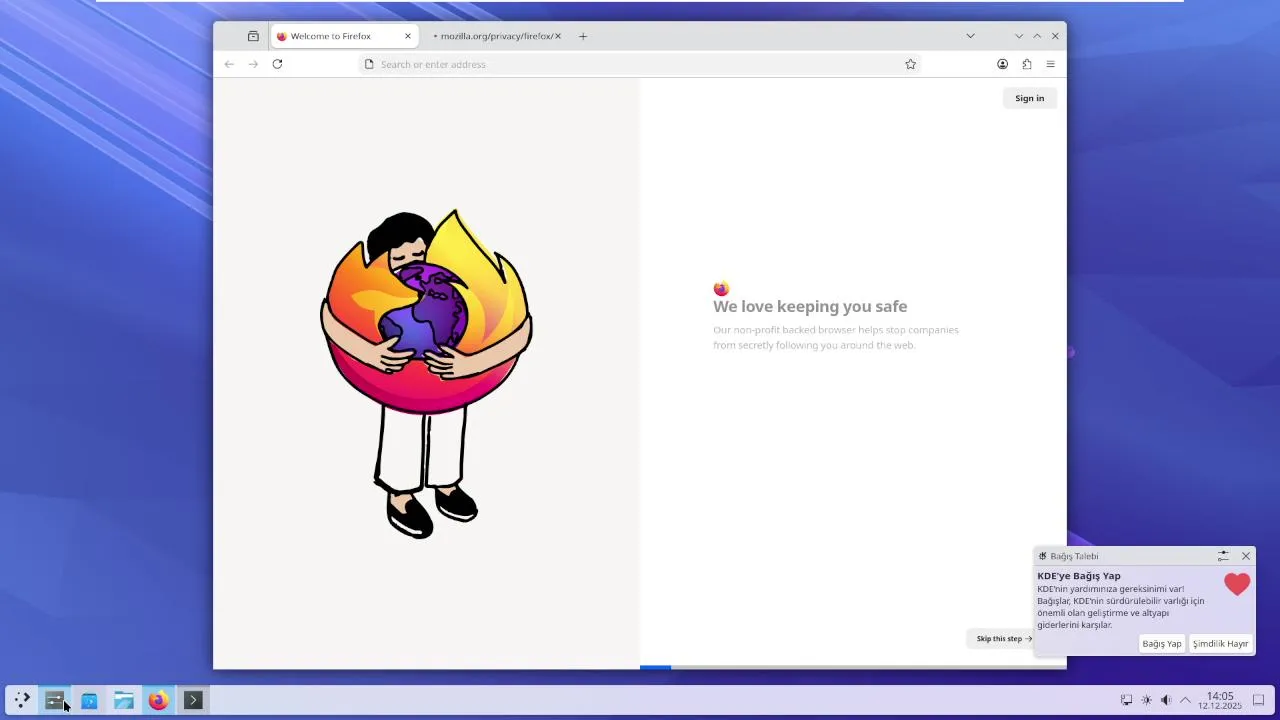Go forward with the forward arrow
This screenshot has height=720, width=1280.
[253, 64]
